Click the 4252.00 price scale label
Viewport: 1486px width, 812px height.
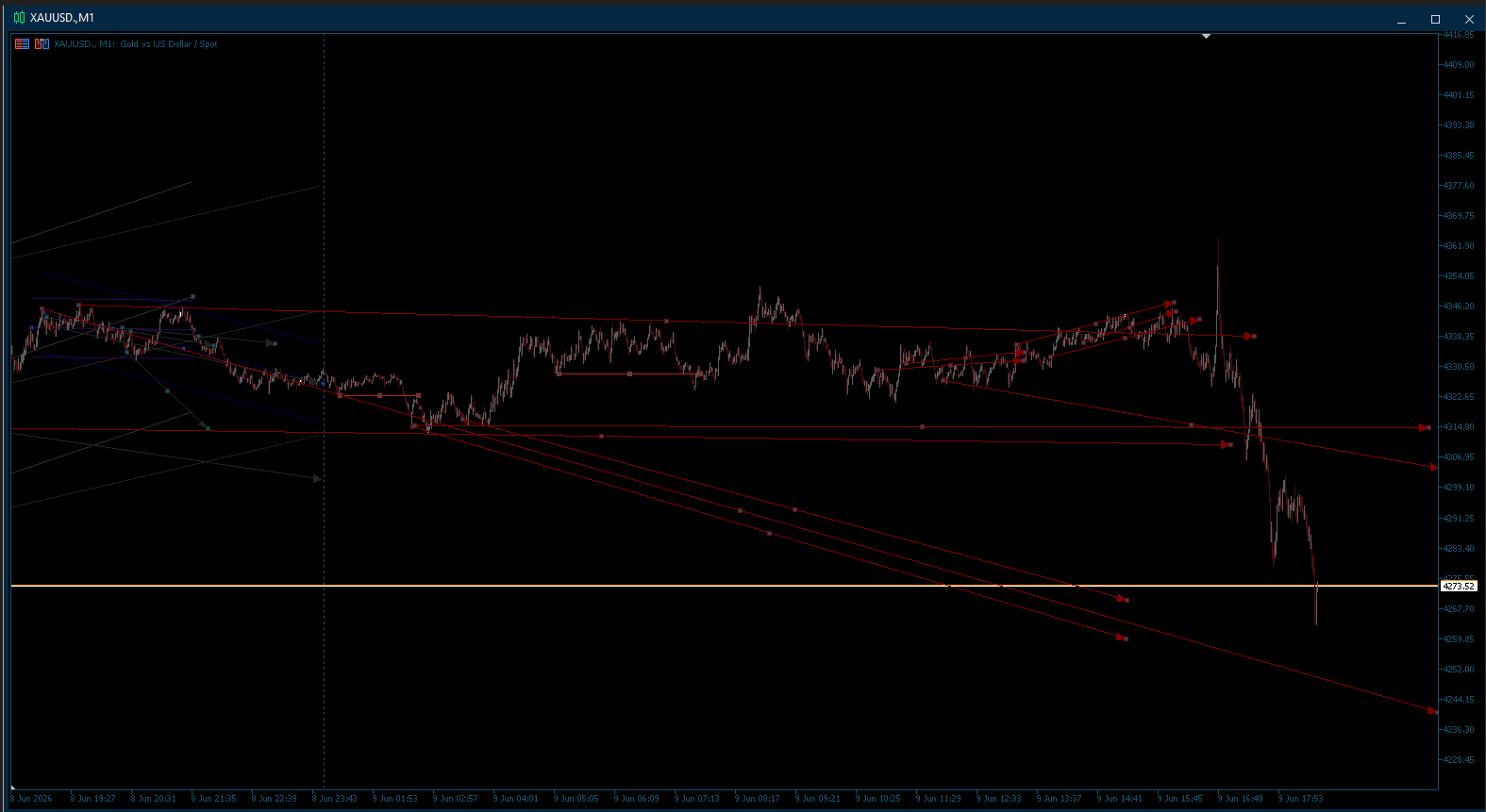point(1458,670)
